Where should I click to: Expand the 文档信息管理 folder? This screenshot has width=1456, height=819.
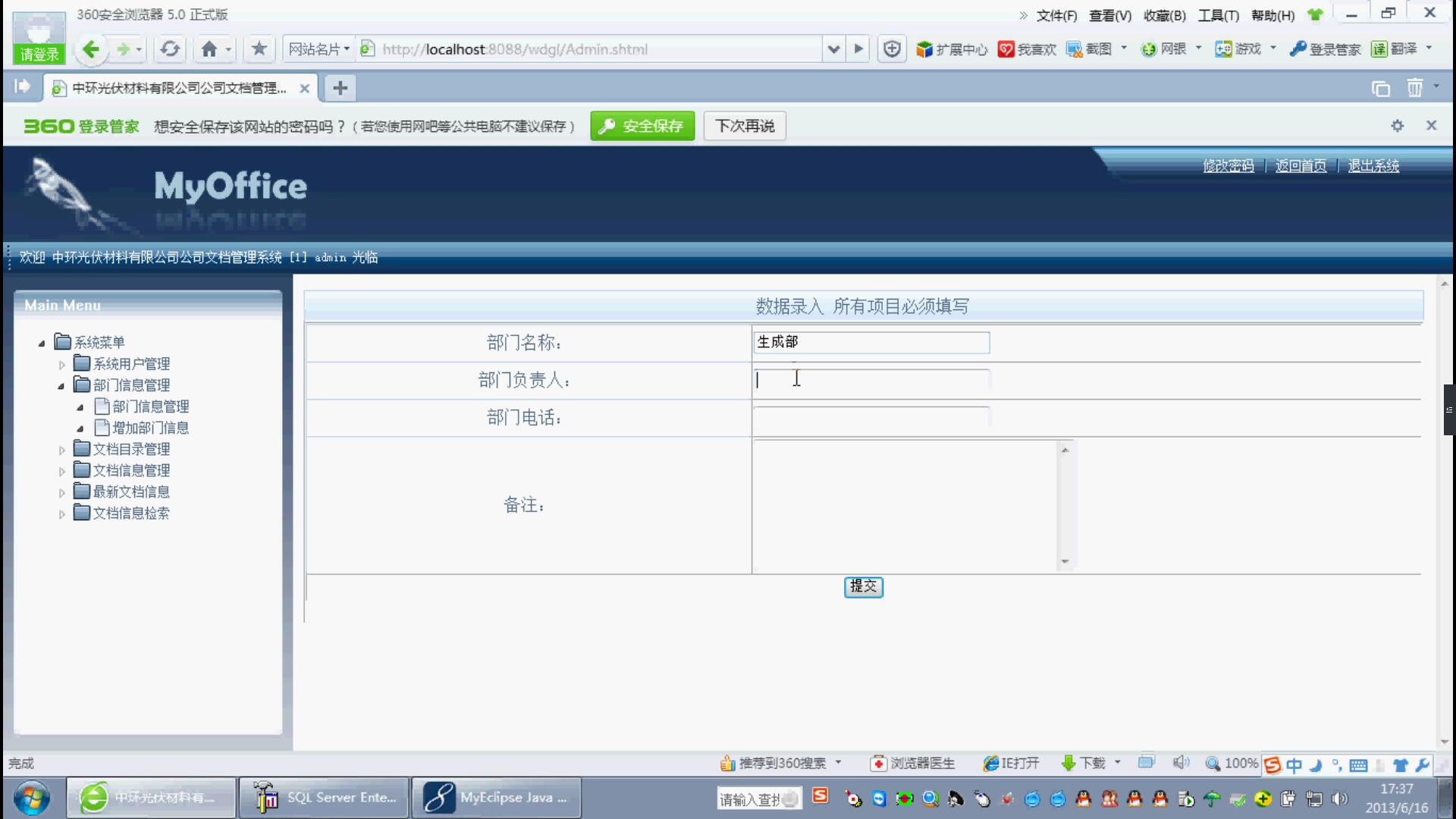62,472
